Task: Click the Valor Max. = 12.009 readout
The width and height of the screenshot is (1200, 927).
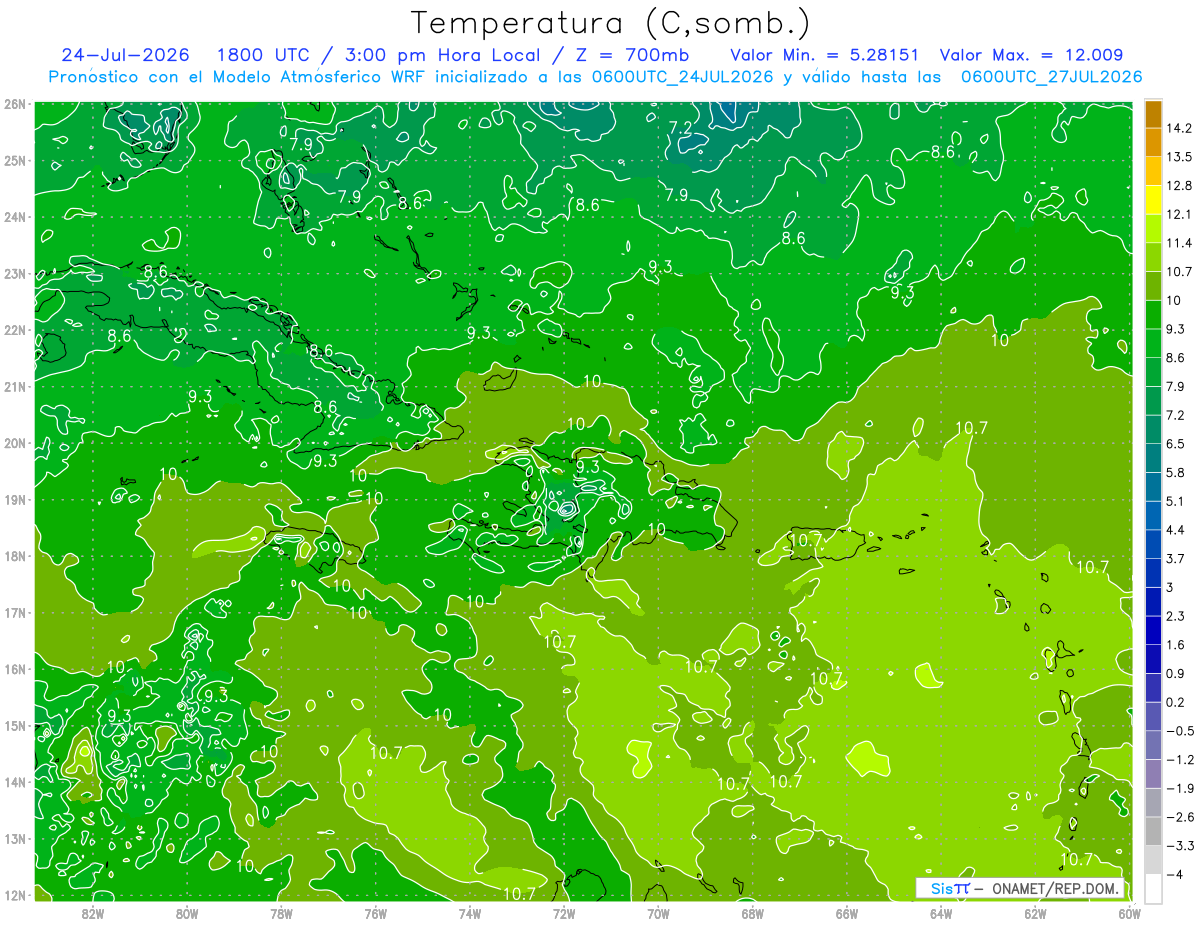Action: click(1030, 54)
